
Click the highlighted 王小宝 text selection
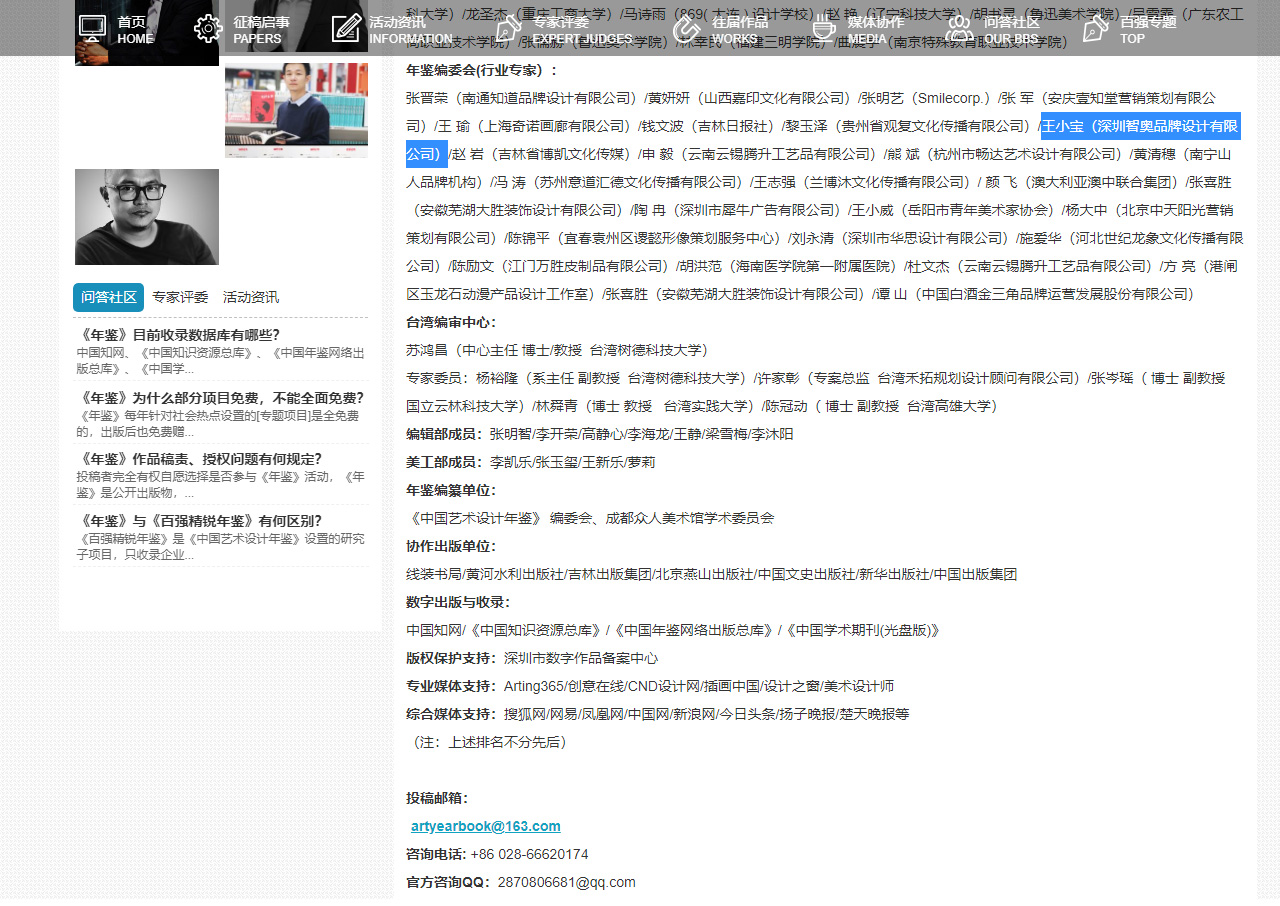(1140, 126)
